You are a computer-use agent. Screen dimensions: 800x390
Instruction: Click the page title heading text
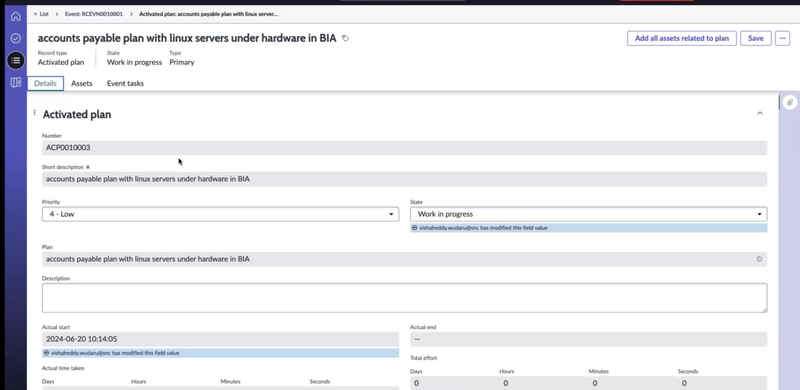coord(187,38)
